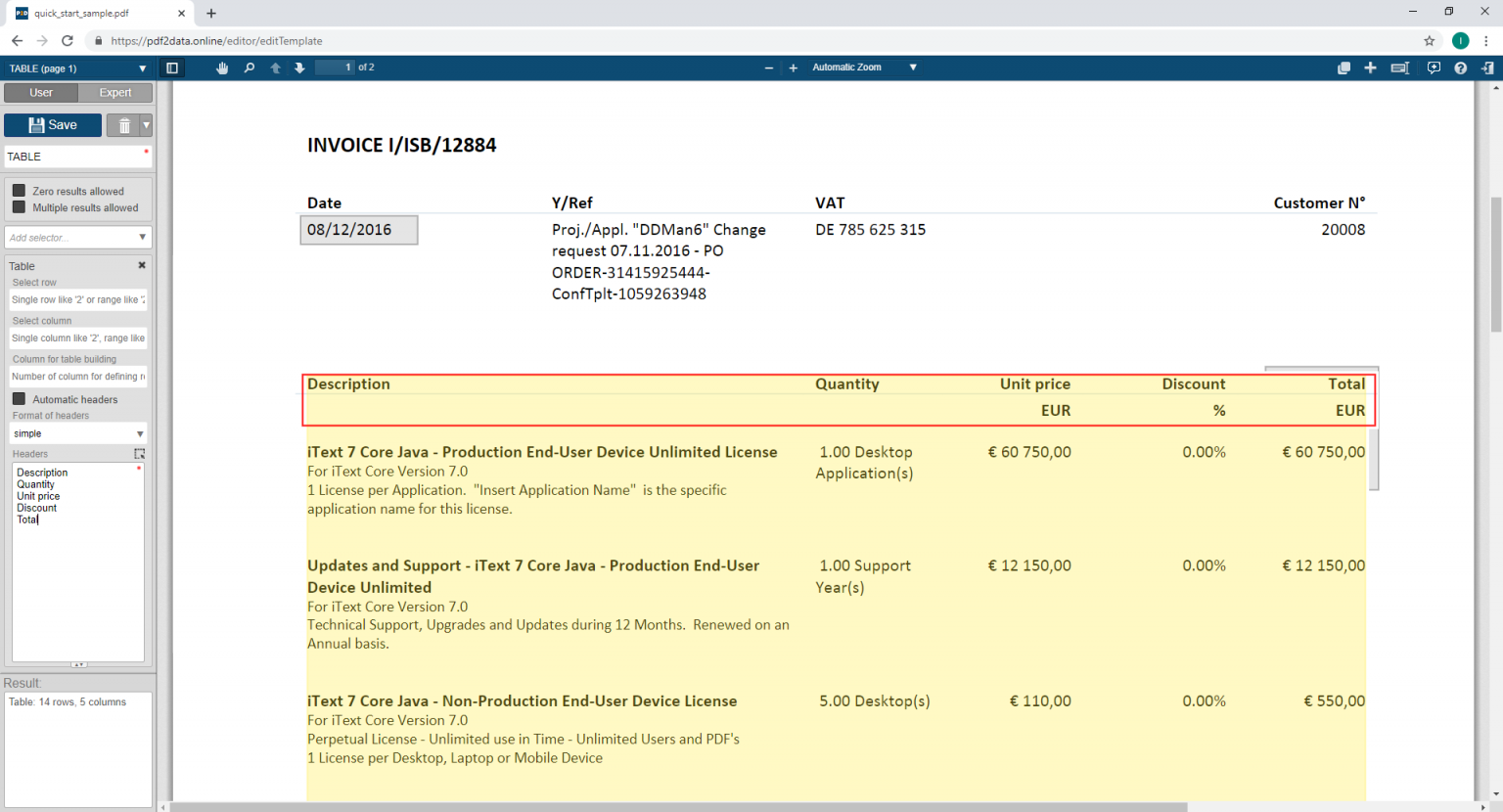
Task: Click the Save button
Action: [53, 125]
